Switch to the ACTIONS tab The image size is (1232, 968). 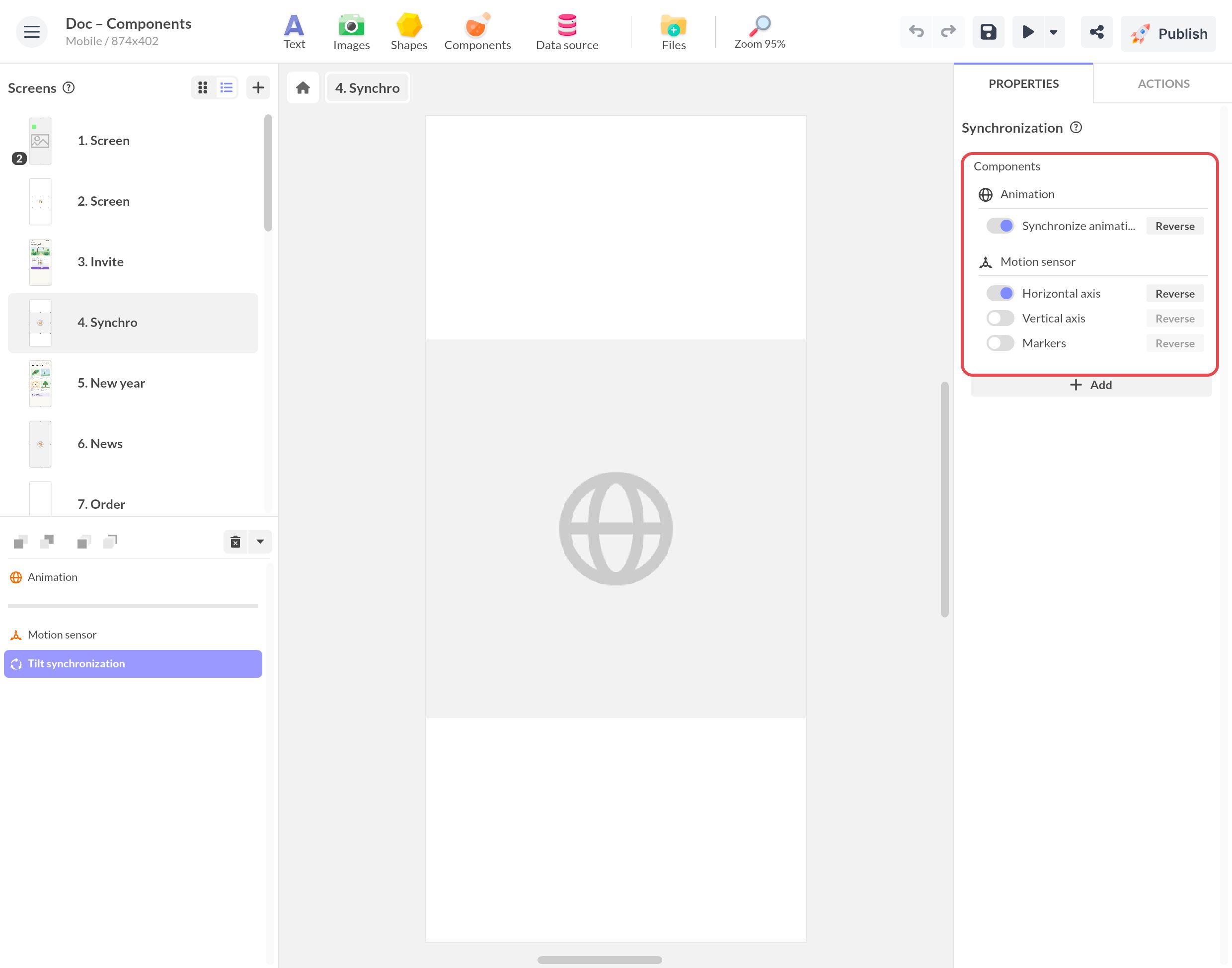pos(1163,83)
